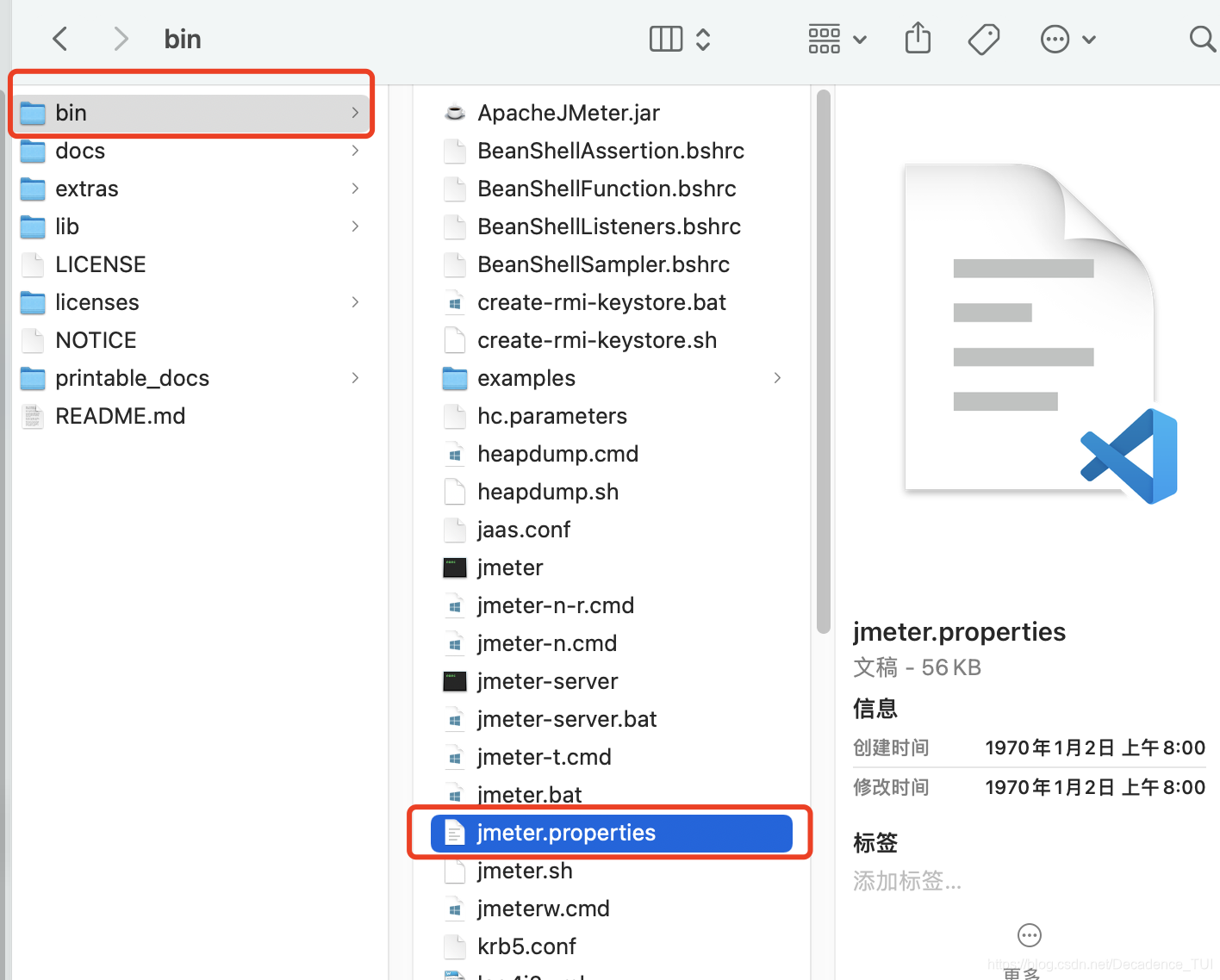Select jmeter.properties document icon
The height and width of the screenshot is (980, 1220).
point(455,833)
